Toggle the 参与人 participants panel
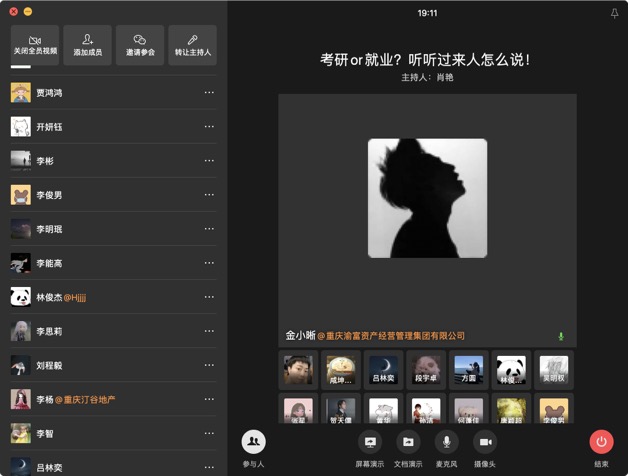 [x=253, y=442]
